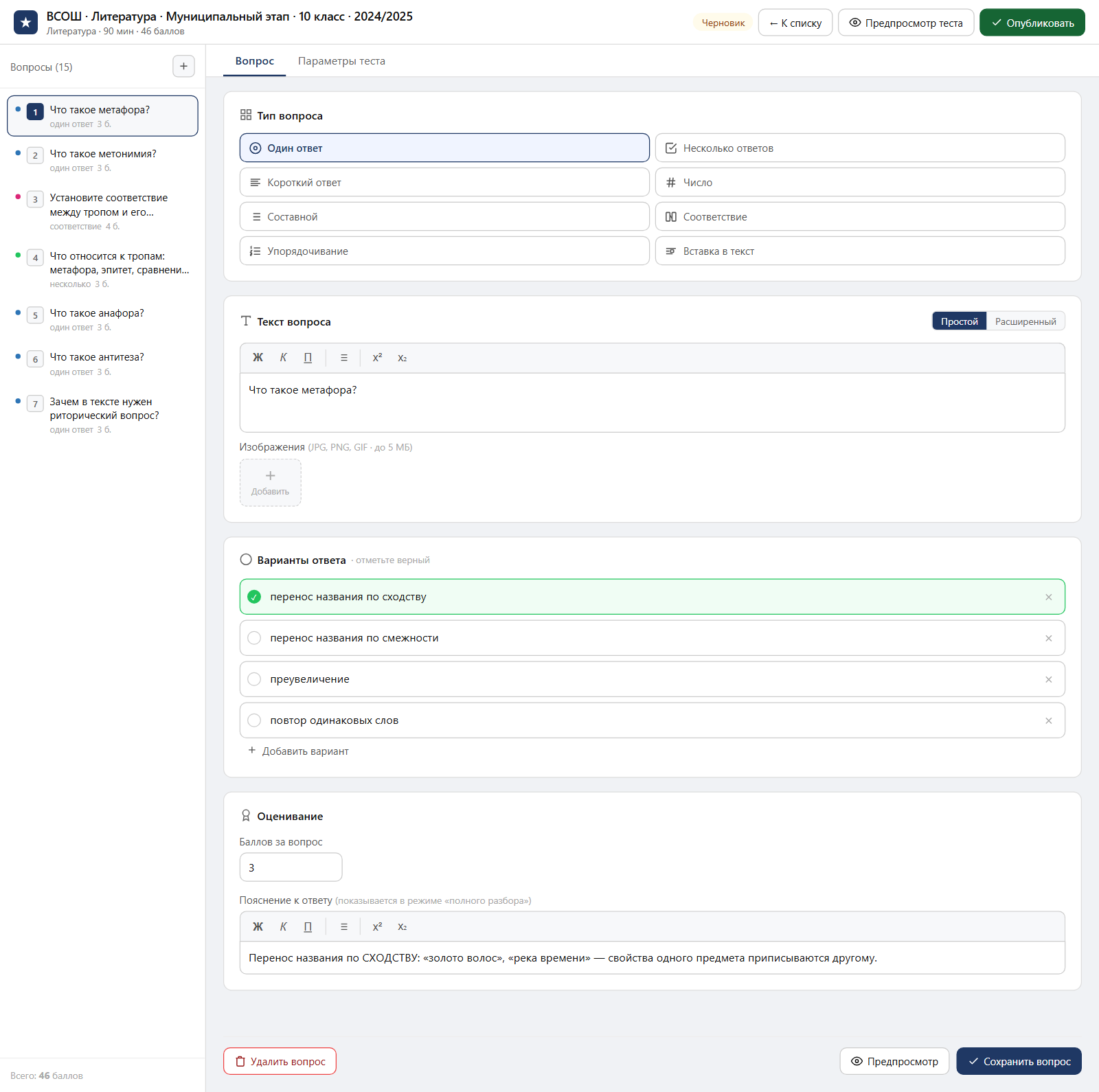1099x1092 pixels.
Task: Choose 'Один ответ' question type
Action: (x=444, y=148)
